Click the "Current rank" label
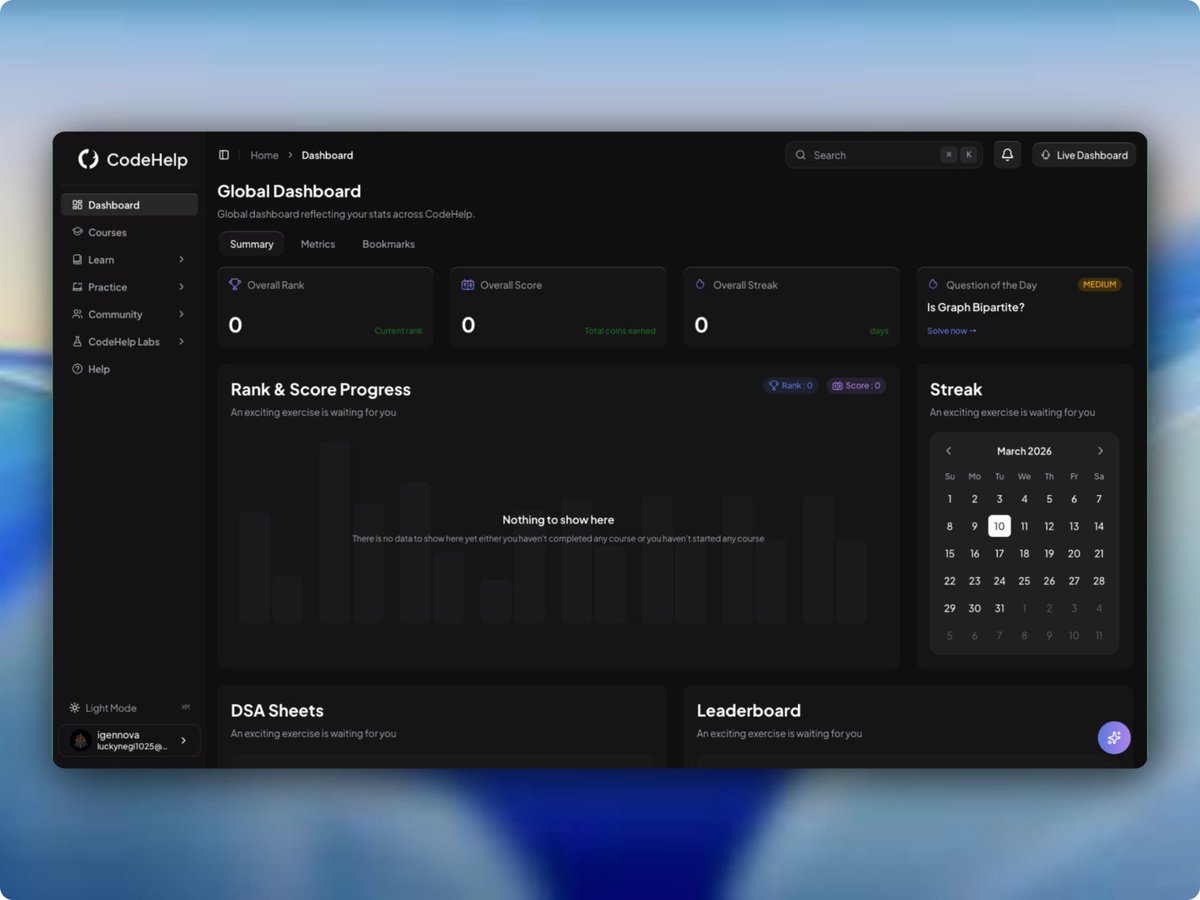The width and height of the screenshot is (1200, 900). coord(398,331)
